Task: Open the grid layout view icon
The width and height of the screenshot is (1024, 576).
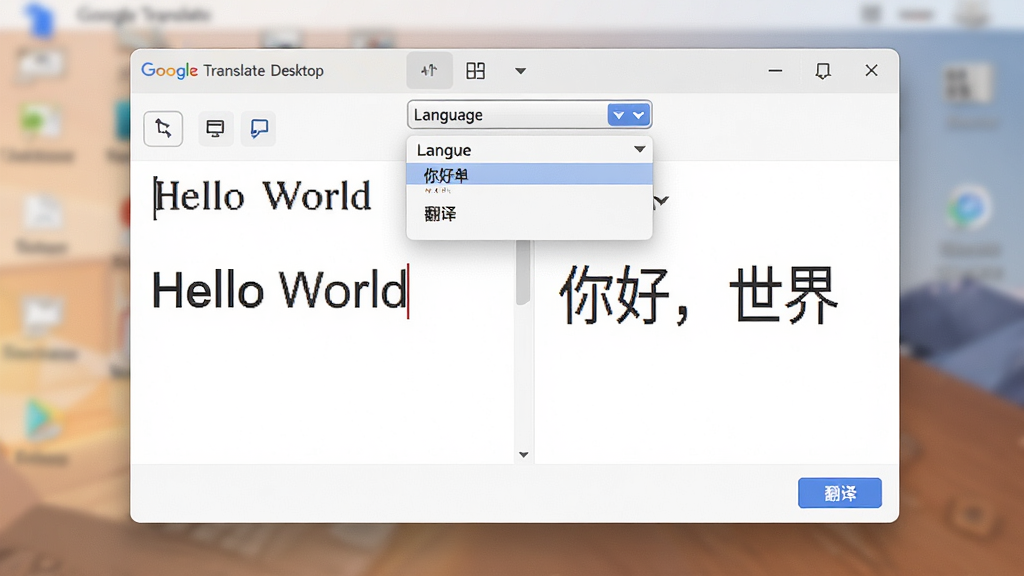Action: 475,71
